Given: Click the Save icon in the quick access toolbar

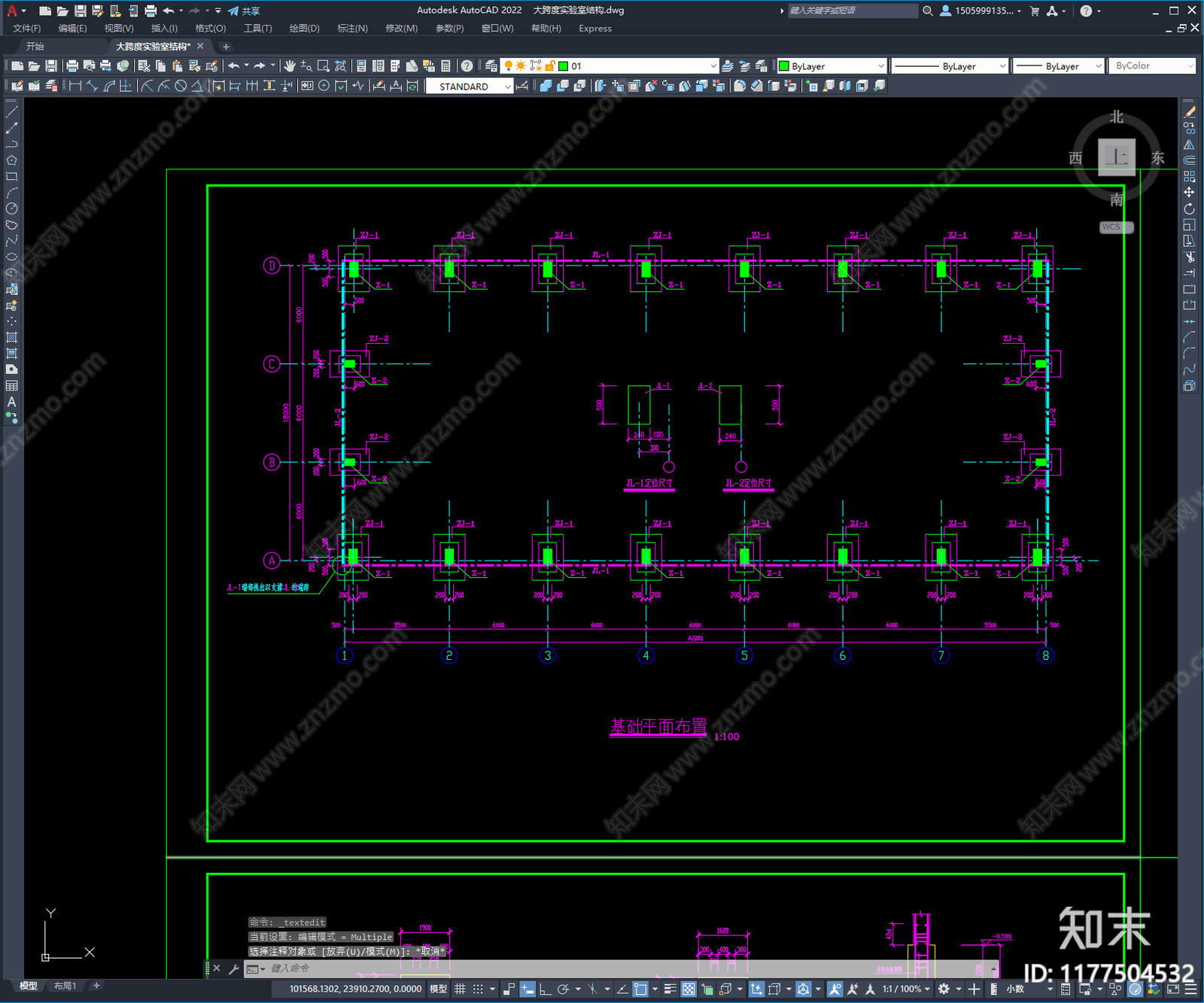Looking at the screenshot, I should point(80,11).
